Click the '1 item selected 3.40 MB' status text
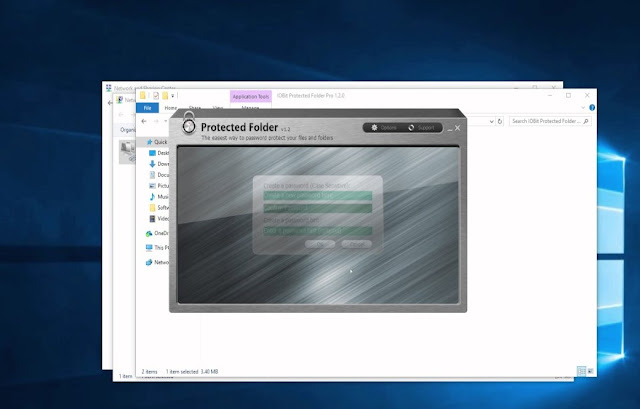This screenshot has width=640, height=409. (192, 372)
